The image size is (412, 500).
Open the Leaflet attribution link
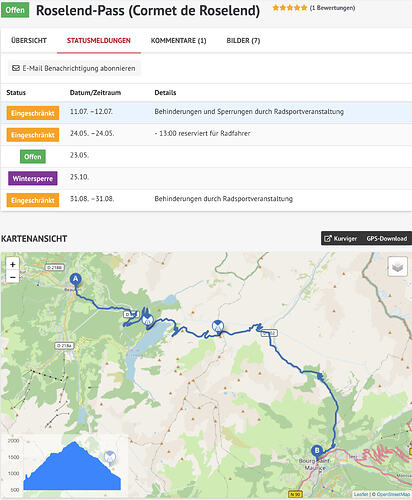click(x=361, y=494)
